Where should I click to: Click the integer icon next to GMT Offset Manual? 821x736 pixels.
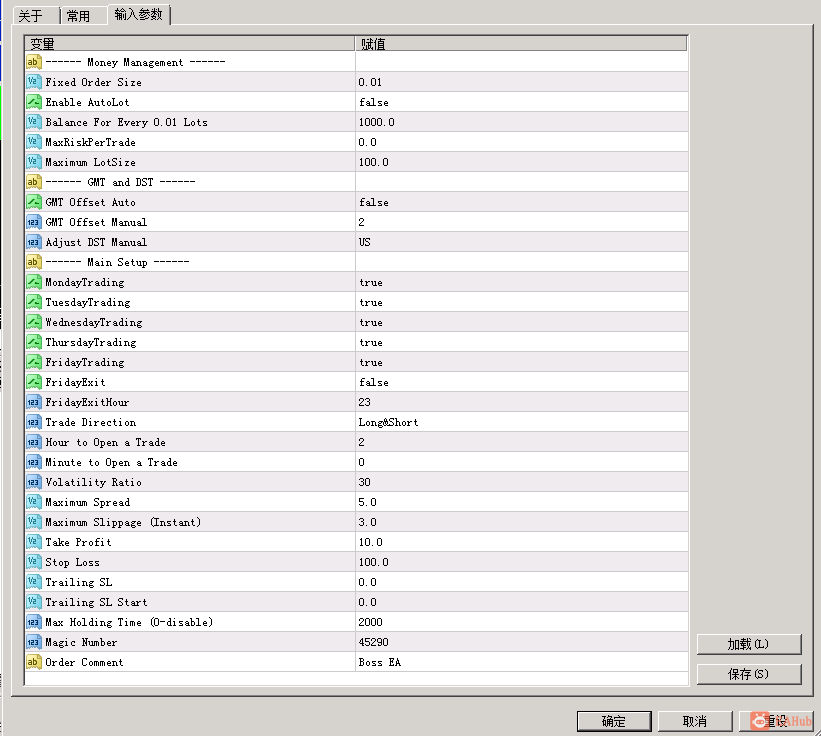34,222
